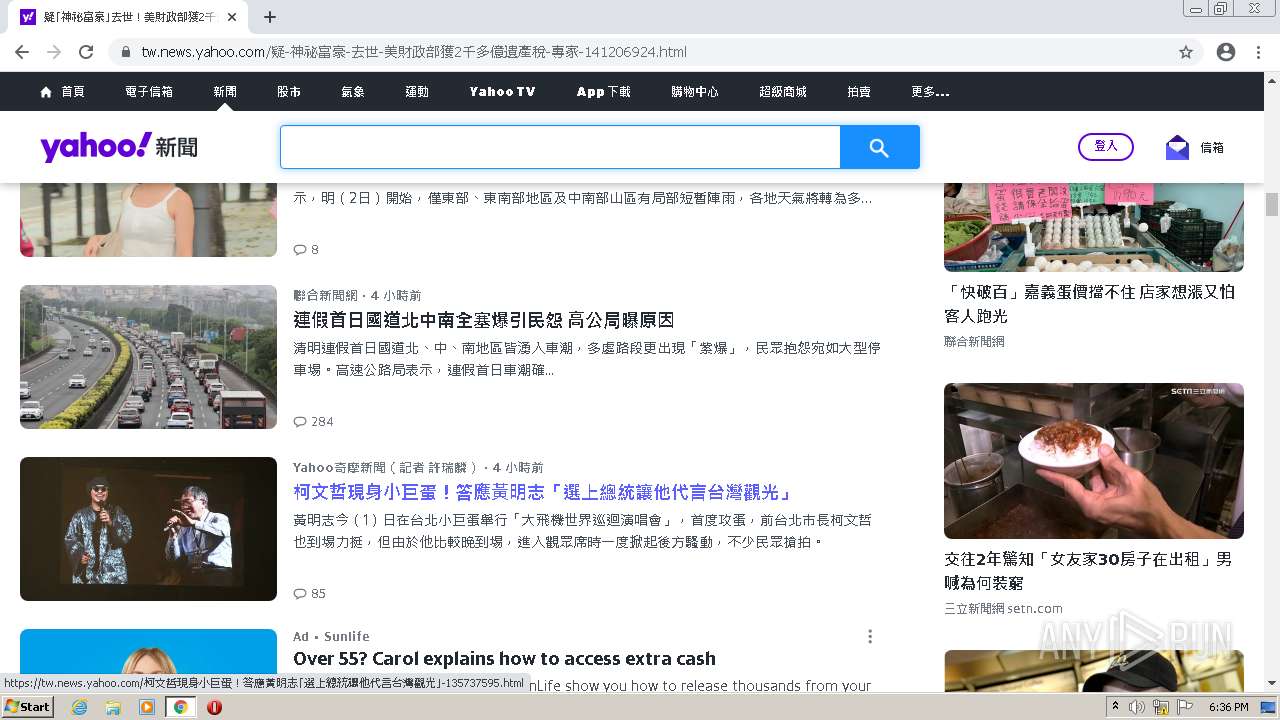Open headline 連假首日國道北中南全塞爆引民怨
This screenshot has width=1280, height=720.
tap(484, 321)
